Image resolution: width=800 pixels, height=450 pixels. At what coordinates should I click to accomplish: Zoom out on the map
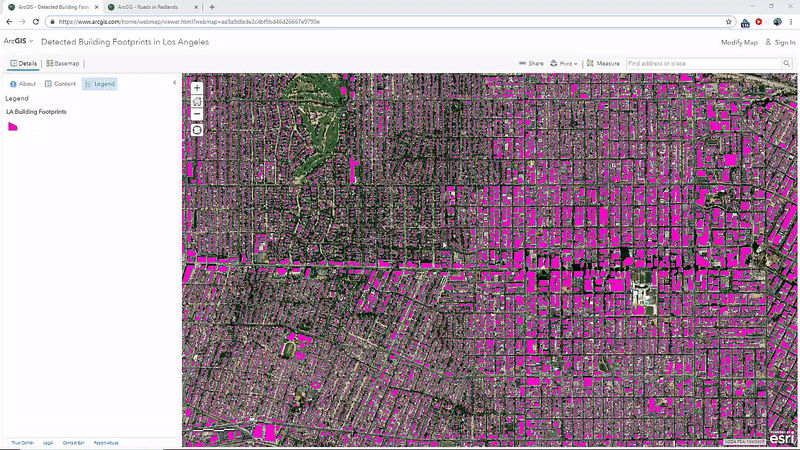[x=197, y=114]
